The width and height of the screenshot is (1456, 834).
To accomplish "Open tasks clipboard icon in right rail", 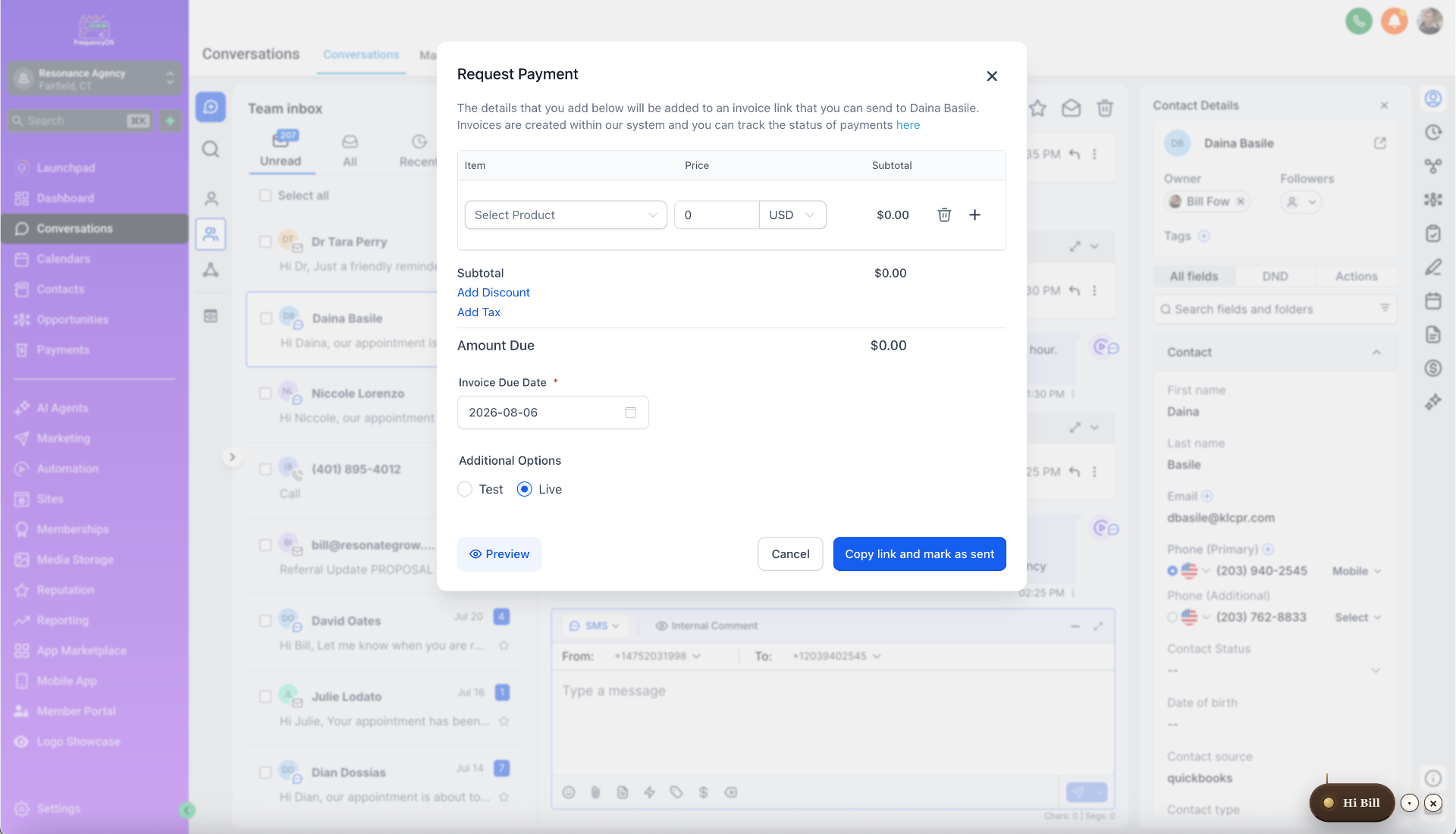I will coord(1432,234).
